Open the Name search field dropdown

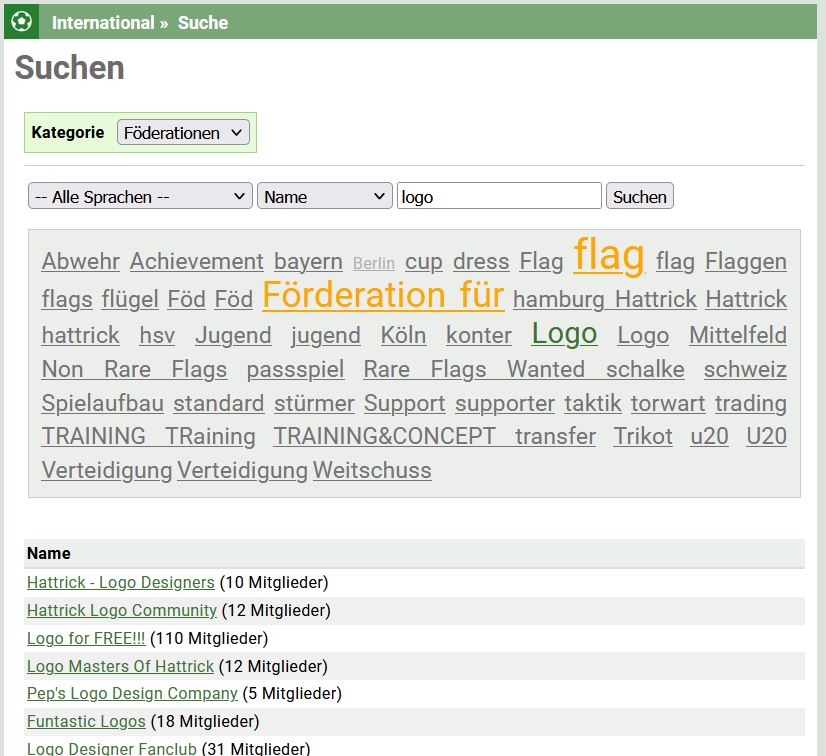pyautogui.click(x=324, y=197)
